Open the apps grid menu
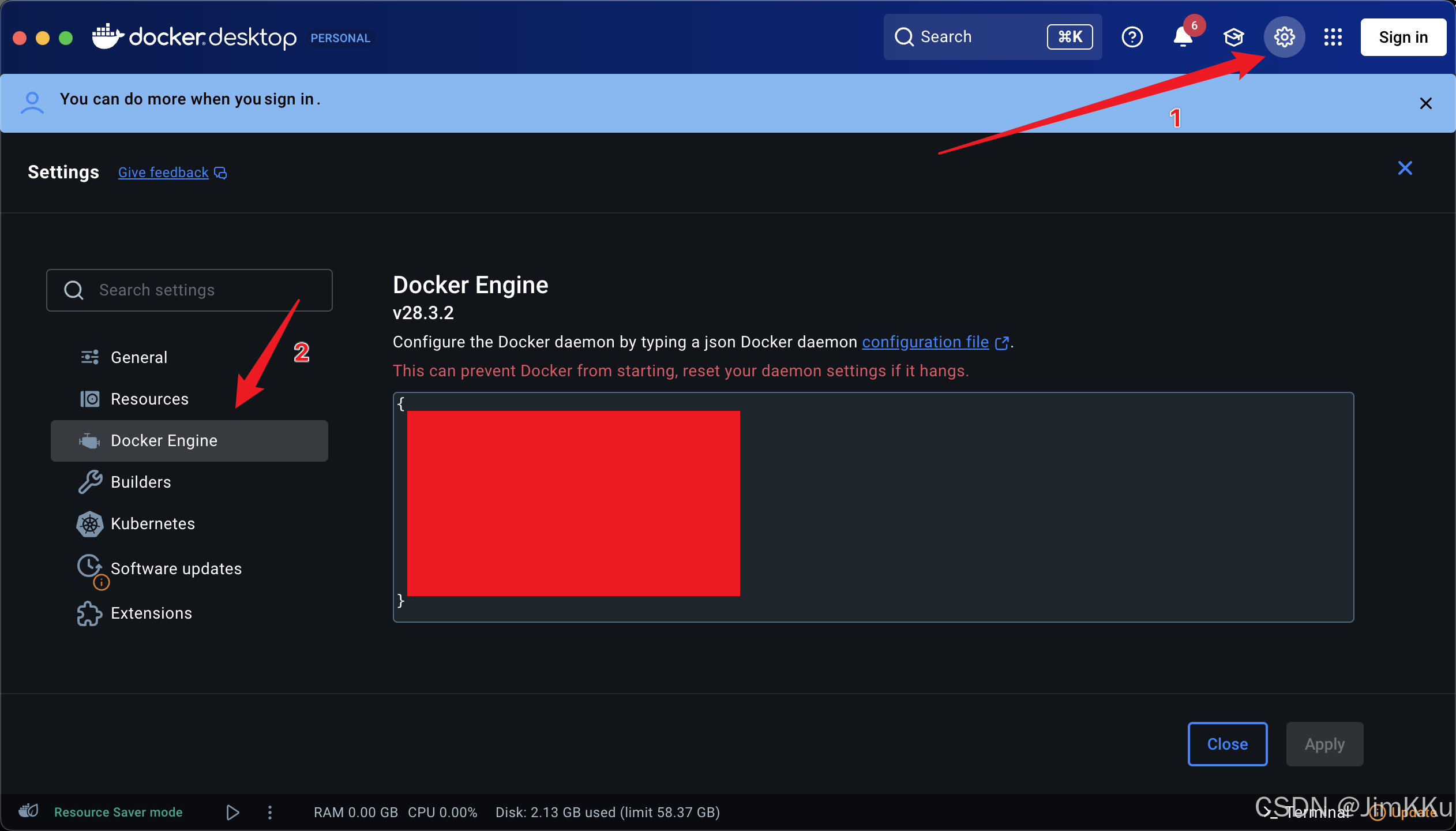 (1333, 37)
